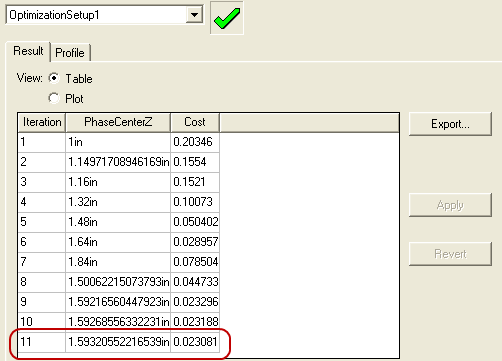The image size is (502, 361).
Task: Click the Iteration column header
Action: click(42, 122)
